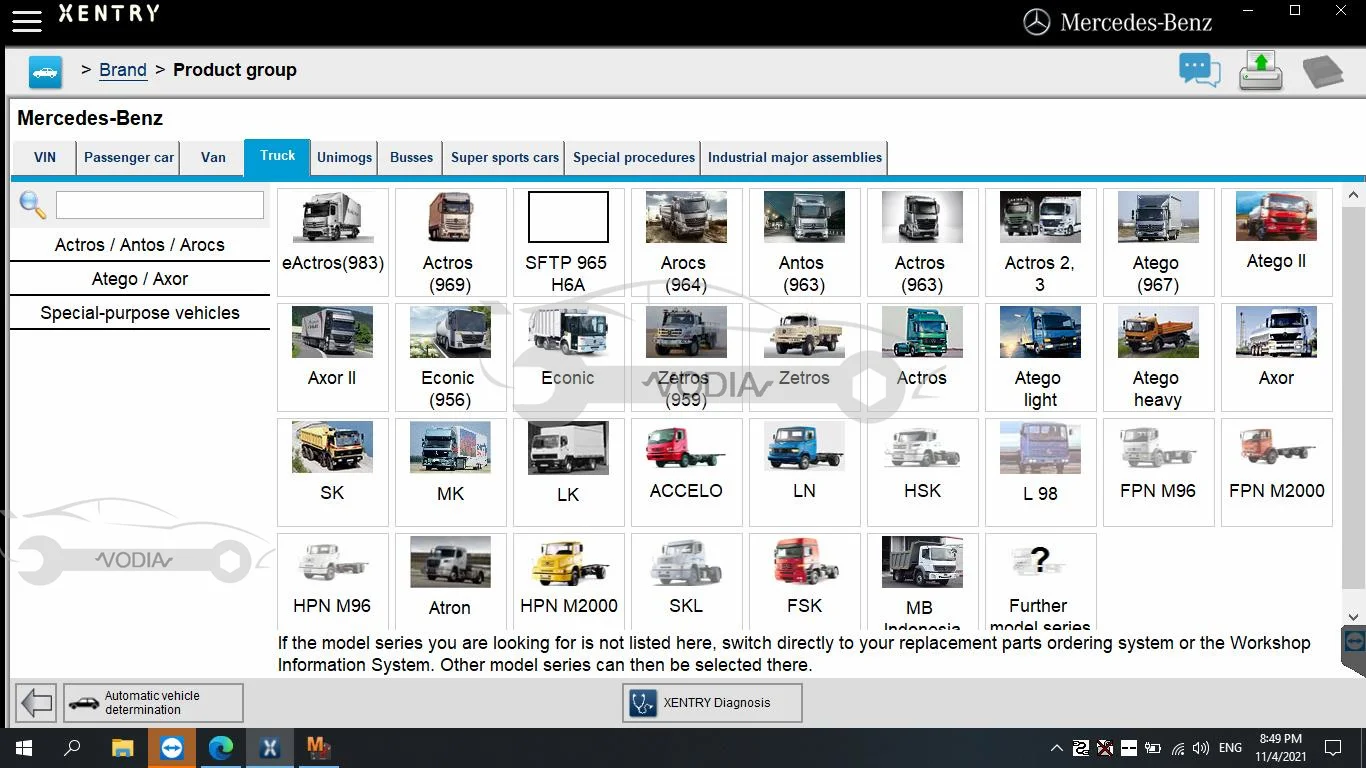Click the model search input field

coord(160,205)
